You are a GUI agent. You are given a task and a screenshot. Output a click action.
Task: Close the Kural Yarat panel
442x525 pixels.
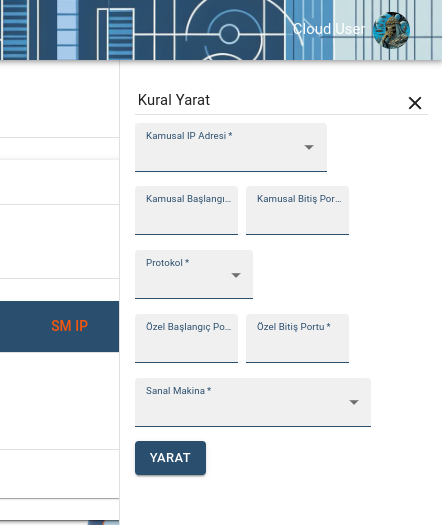click(x=415, y=103)
